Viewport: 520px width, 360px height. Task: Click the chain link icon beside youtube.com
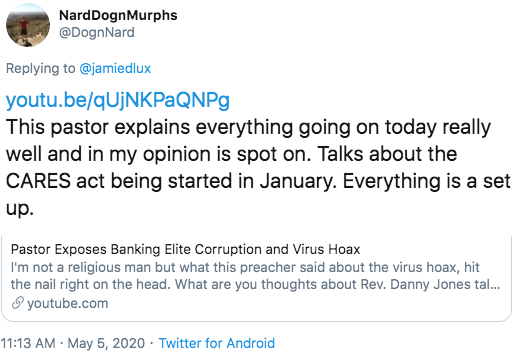(x=18, y=303)
